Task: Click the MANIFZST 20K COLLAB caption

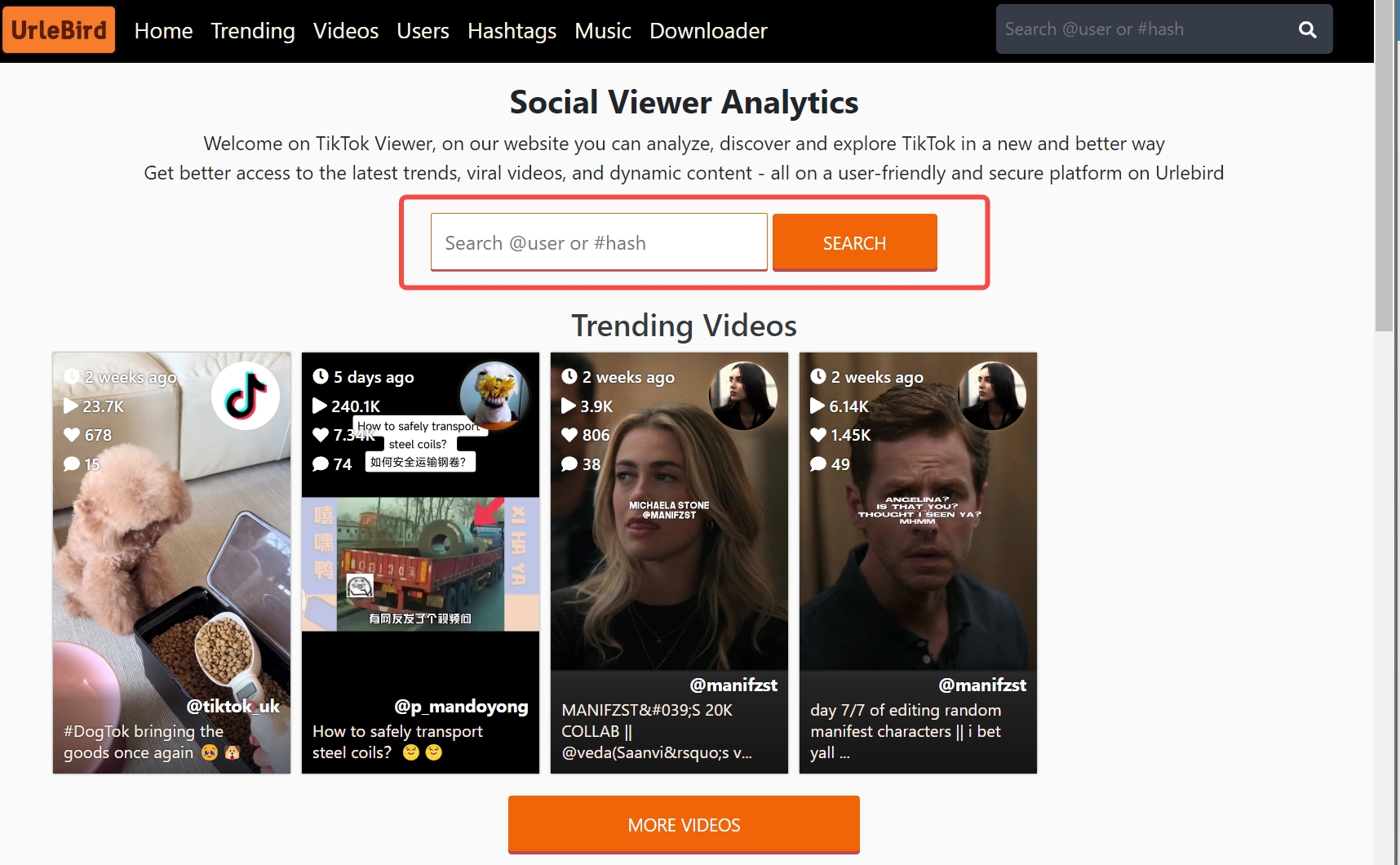Action: (x=657, y=731)
